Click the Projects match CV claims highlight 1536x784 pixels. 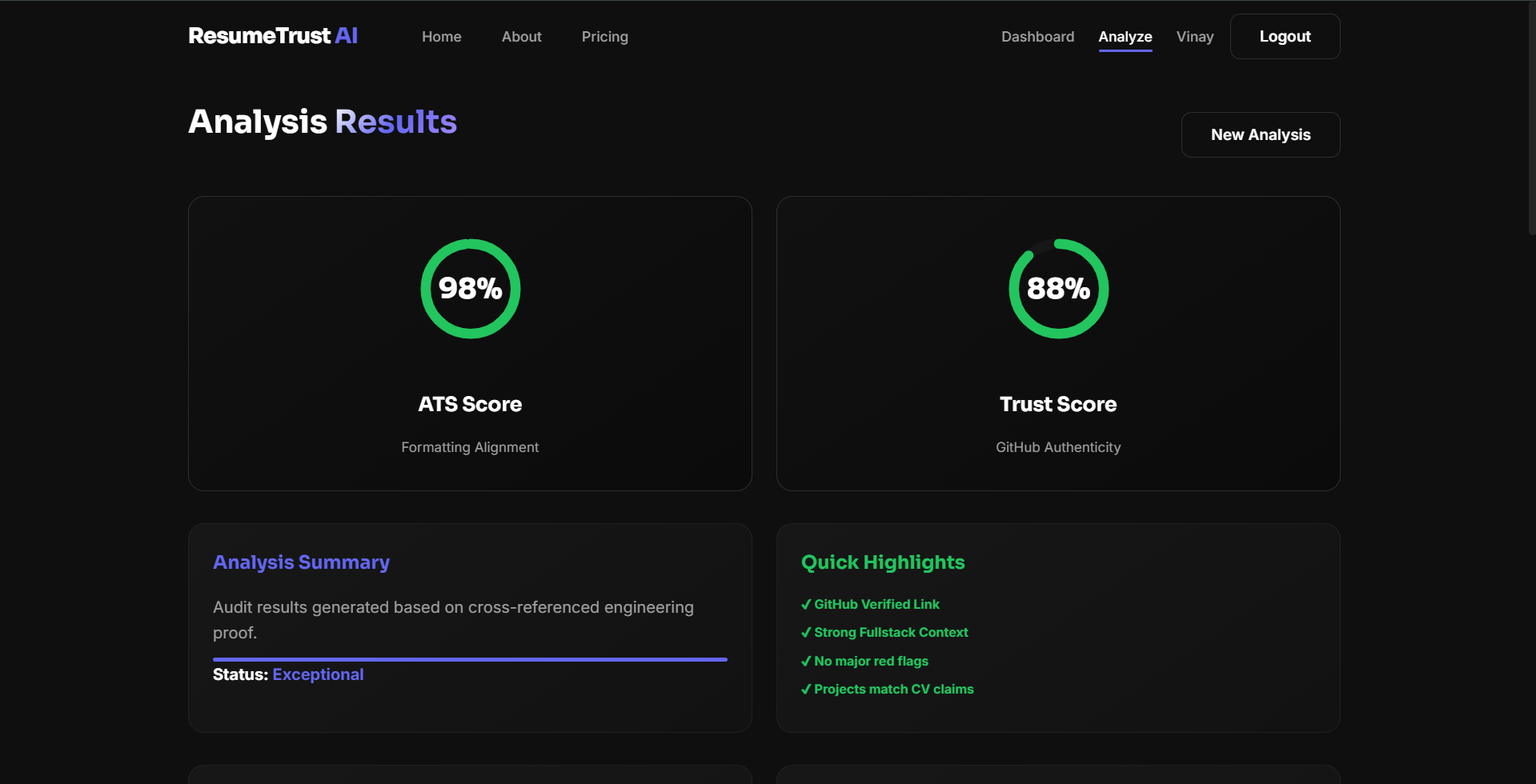888,689
